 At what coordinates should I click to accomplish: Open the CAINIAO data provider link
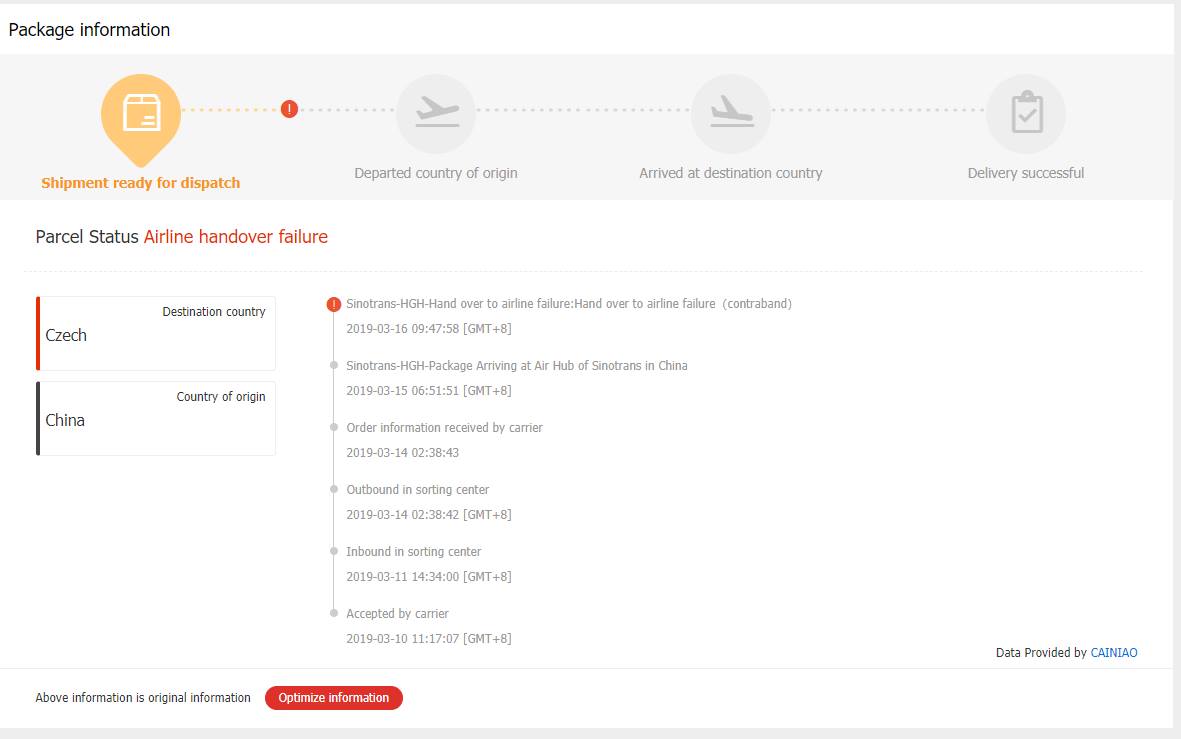1113,652
